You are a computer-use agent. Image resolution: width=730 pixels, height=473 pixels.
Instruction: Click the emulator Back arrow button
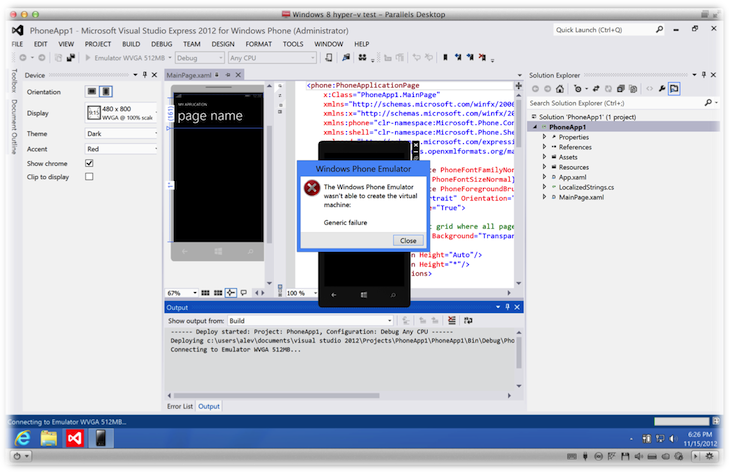[x=333, y=295]
